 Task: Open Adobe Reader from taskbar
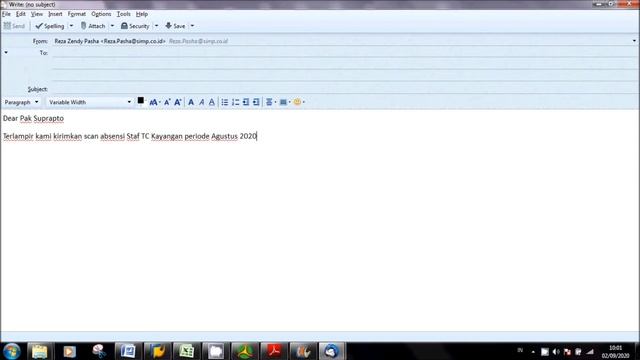273,351
